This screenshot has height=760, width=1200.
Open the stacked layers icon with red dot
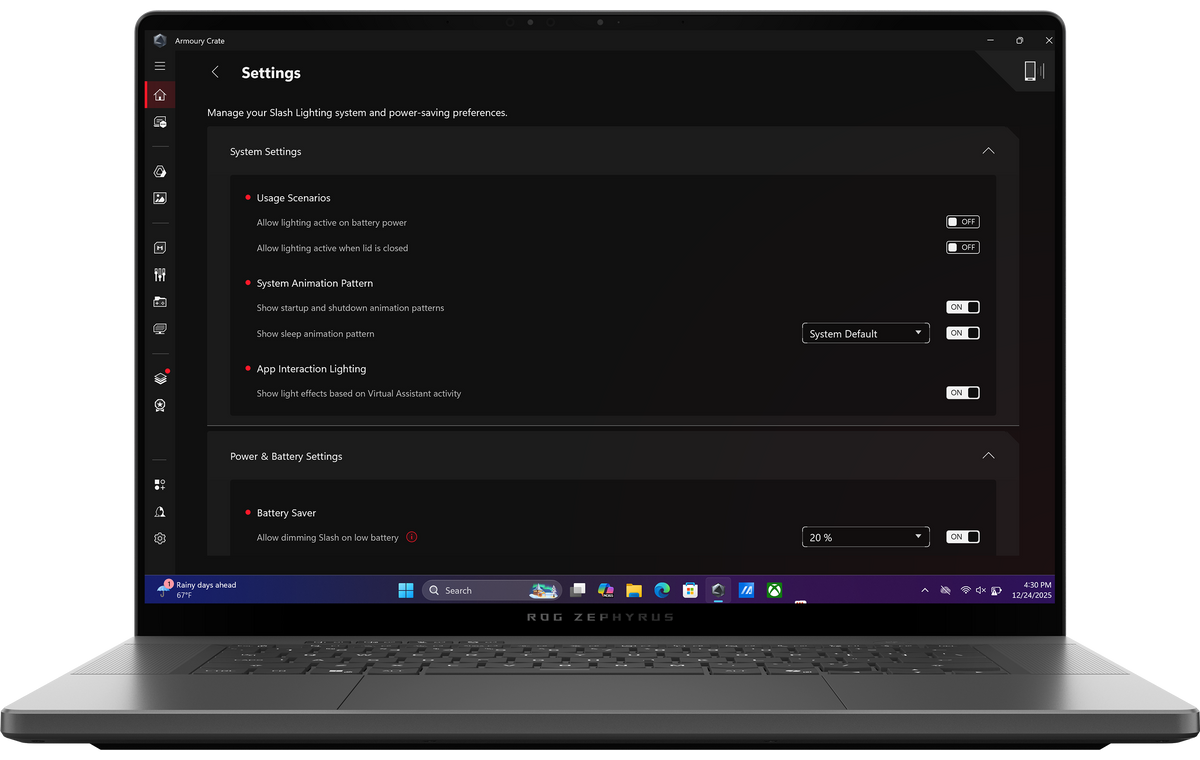point(160,378)
